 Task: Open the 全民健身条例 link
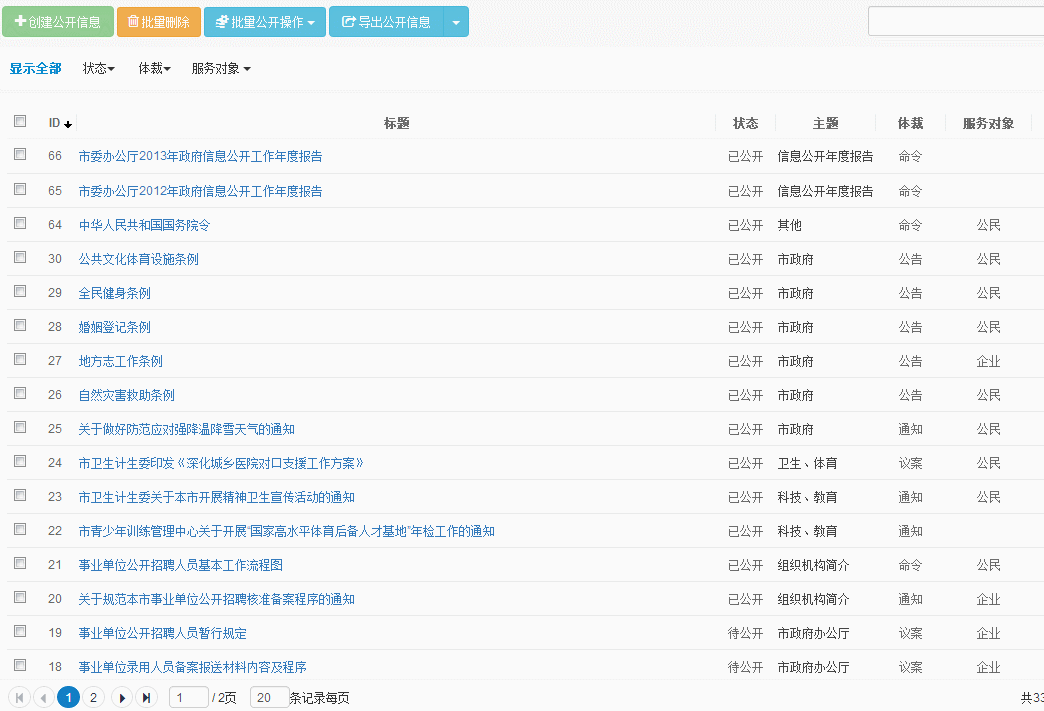[x=115, y=293]
